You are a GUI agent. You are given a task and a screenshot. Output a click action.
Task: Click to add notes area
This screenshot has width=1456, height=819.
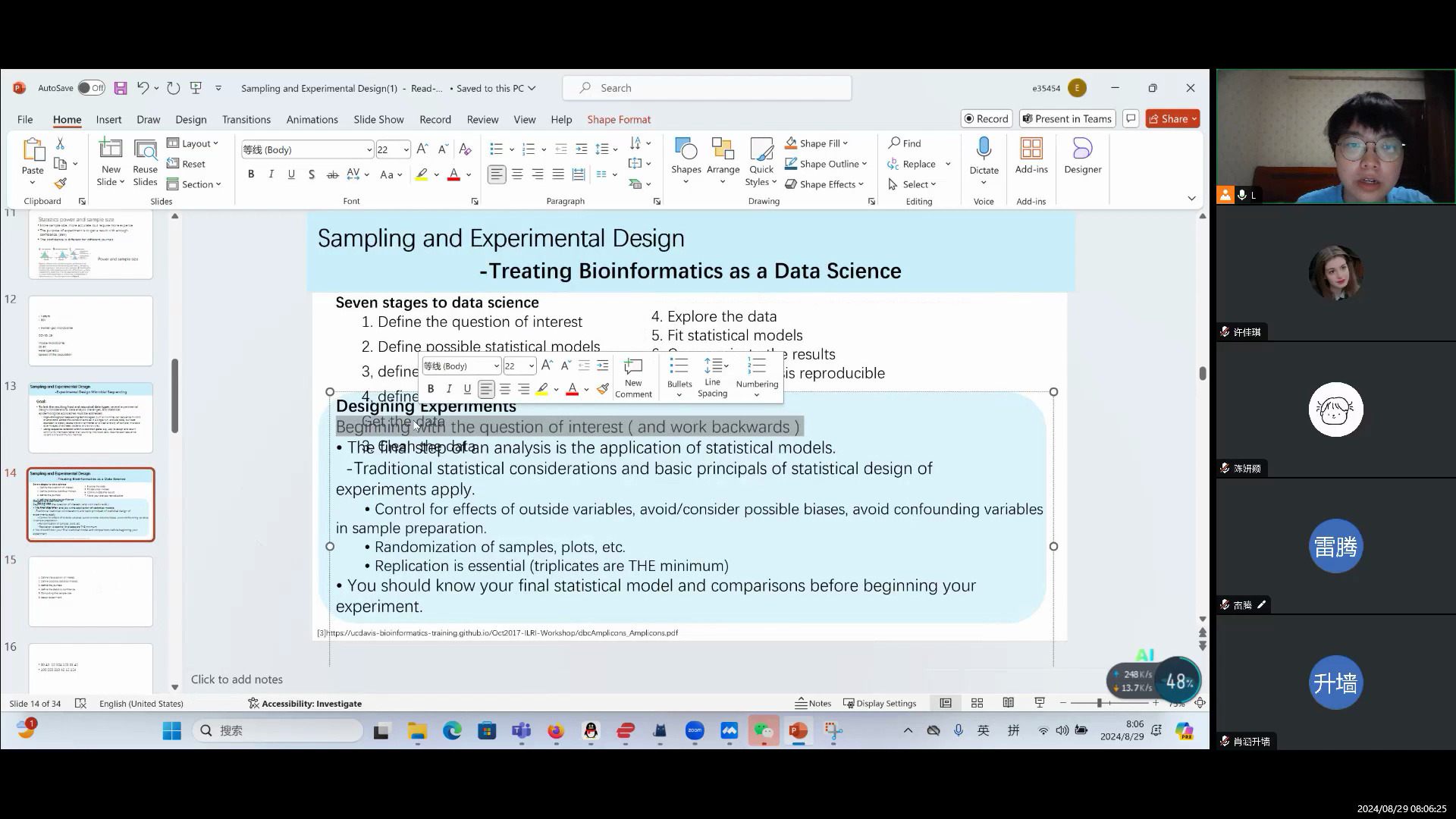tap(237, 679)
